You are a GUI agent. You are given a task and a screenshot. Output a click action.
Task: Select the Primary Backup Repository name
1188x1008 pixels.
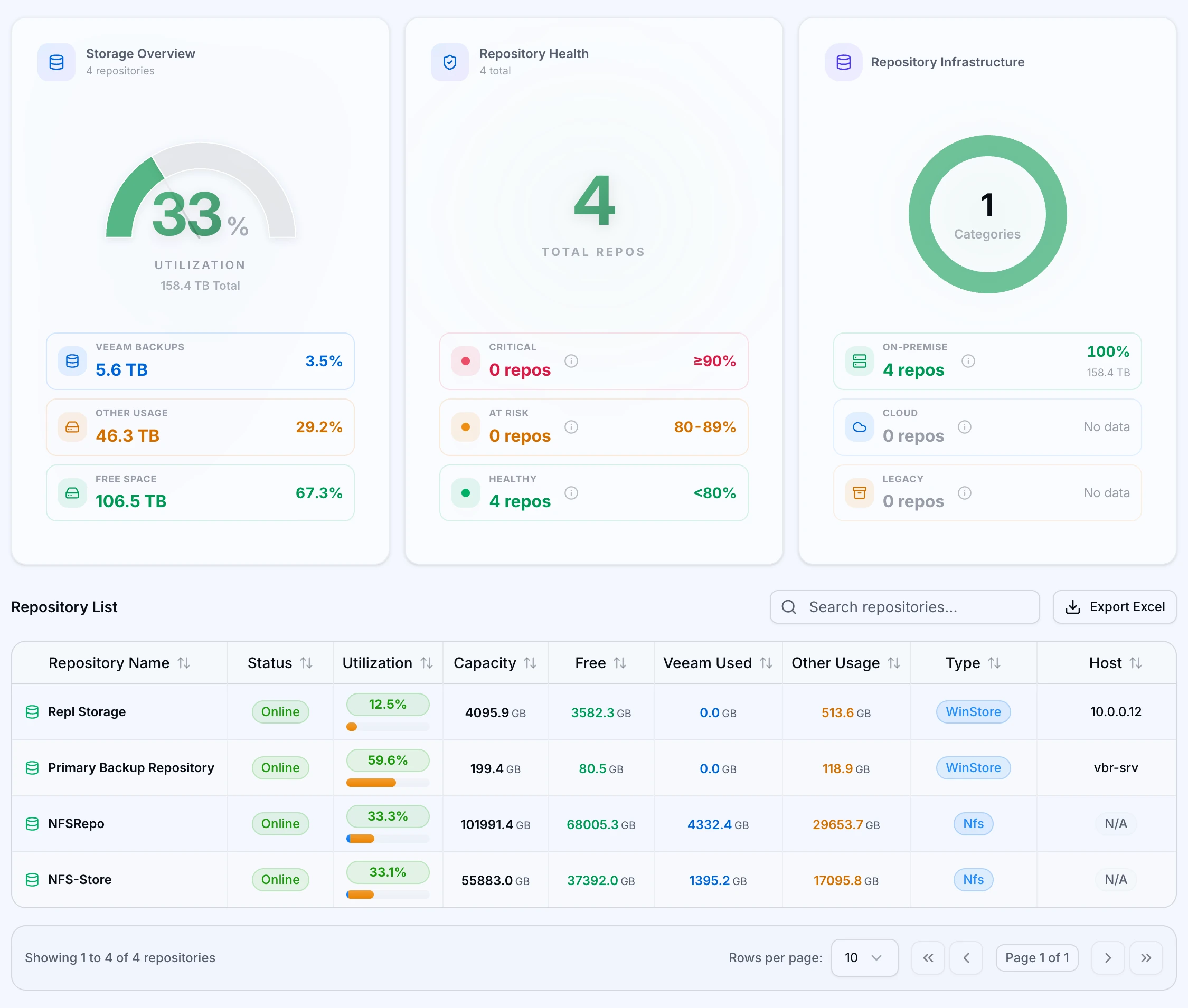tap(131, 768)
